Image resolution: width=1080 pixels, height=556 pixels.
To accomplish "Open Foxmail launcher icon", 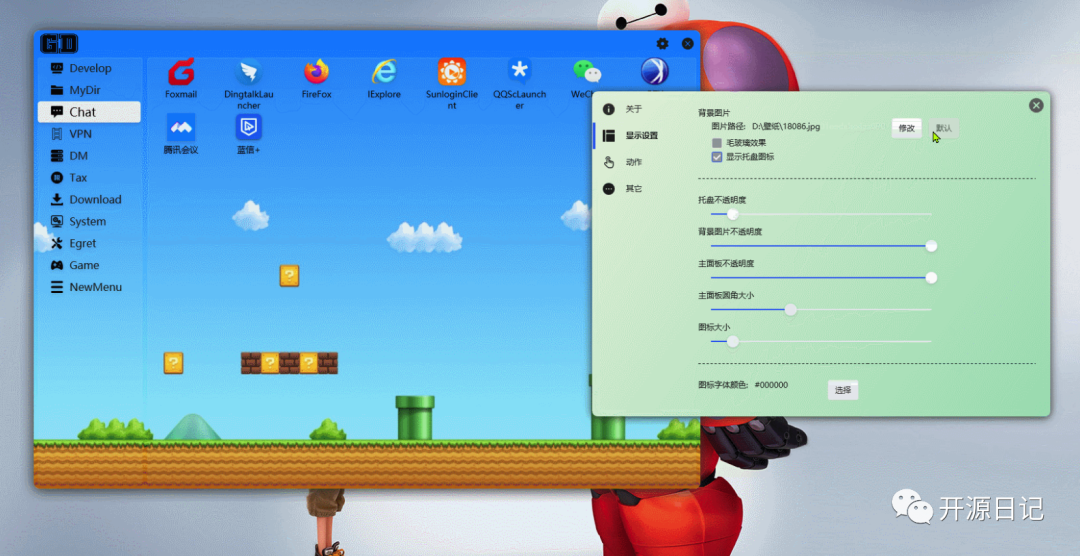I will coord(181,72).
